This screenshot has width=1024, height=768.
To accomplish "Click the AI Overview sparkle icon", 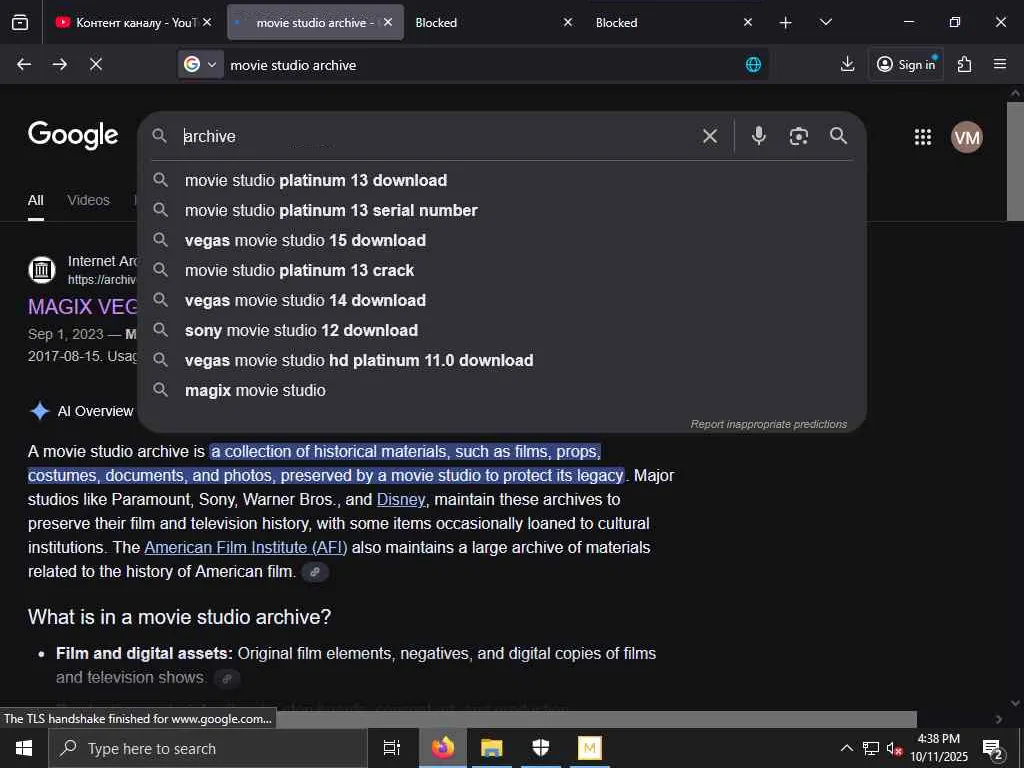I will pos(40,411).
